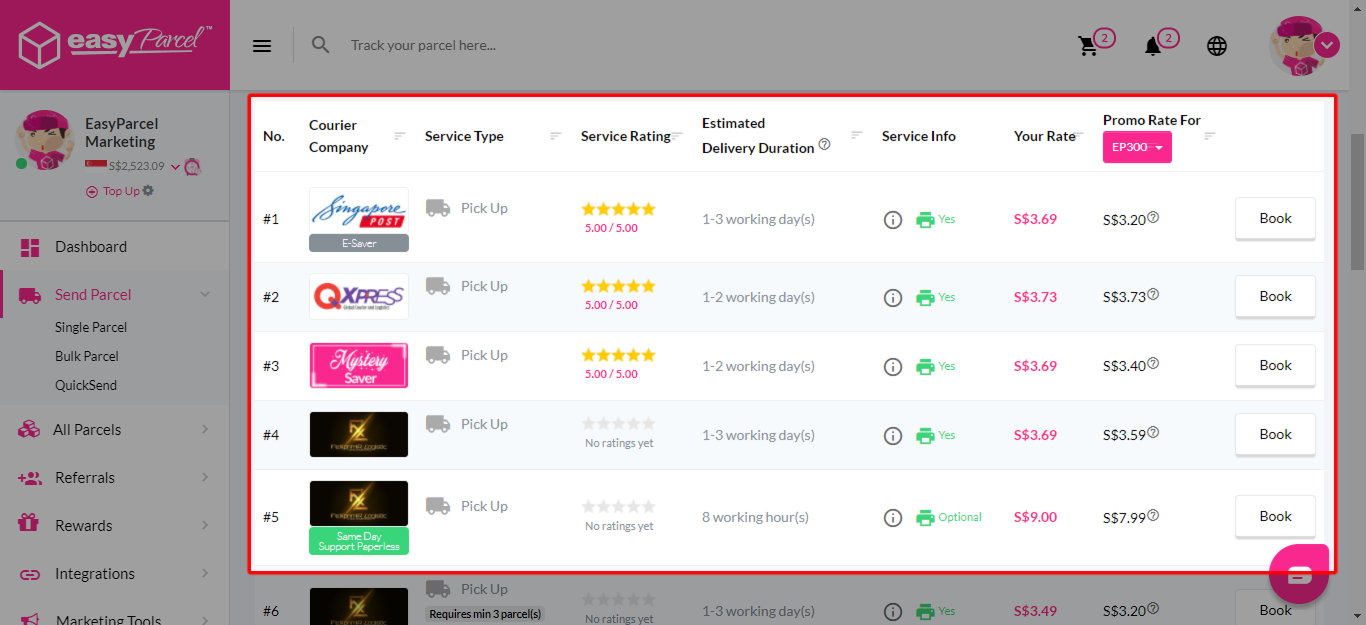The image size is (1366, 625).
Task: Click the parcel tracking input field
Action: point(450,44)
